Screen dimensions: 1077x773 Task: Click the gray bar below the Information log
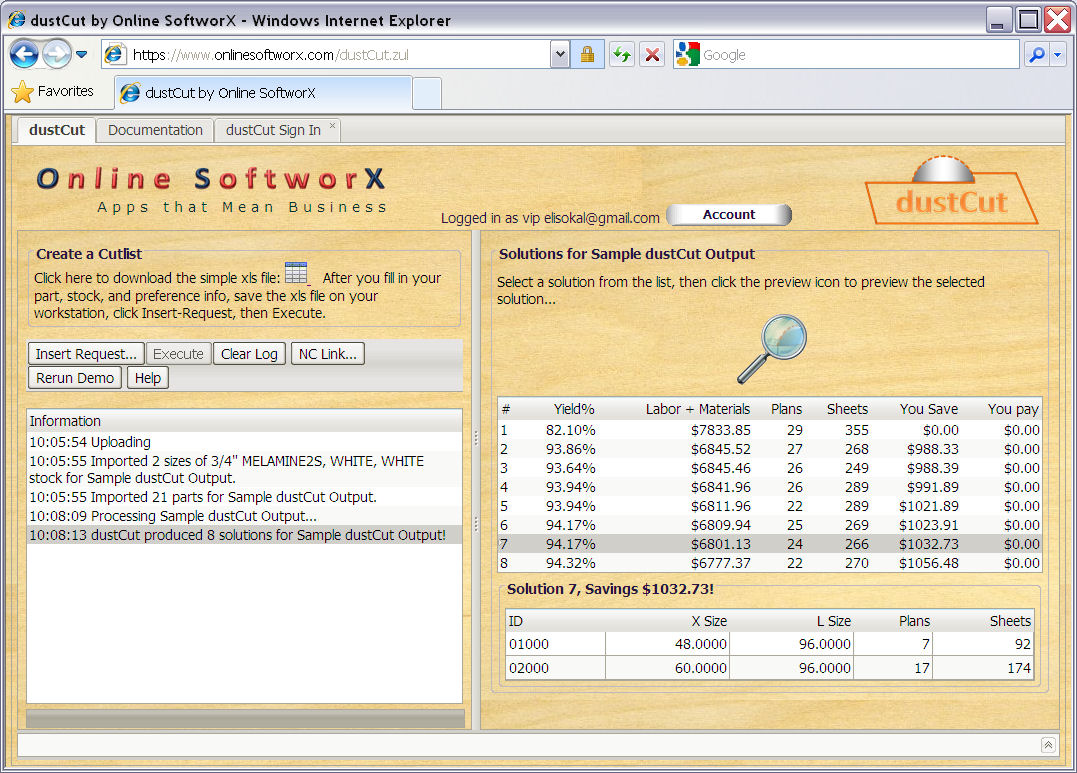click(x=245, y=719)
